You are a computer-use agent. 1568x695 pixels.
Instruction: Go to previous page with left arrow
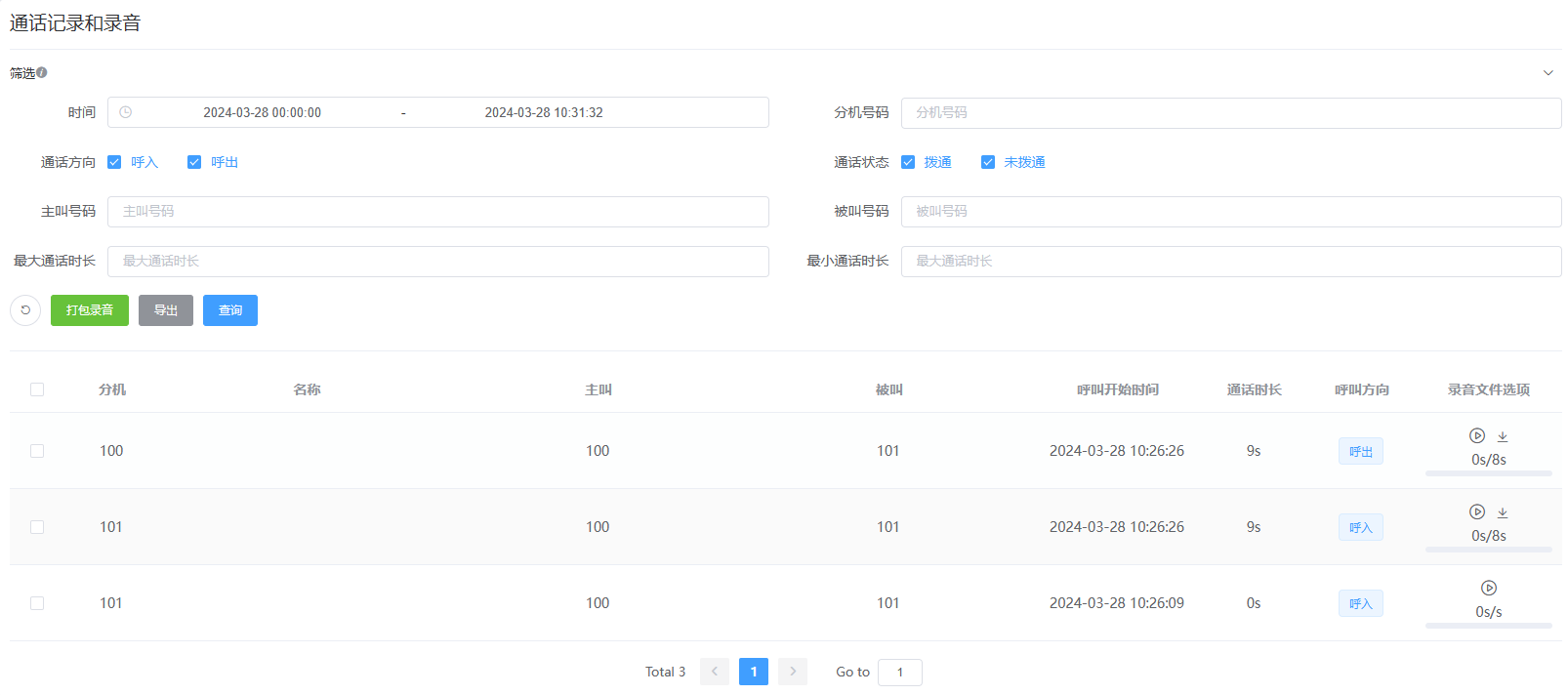tap(715, 672)
